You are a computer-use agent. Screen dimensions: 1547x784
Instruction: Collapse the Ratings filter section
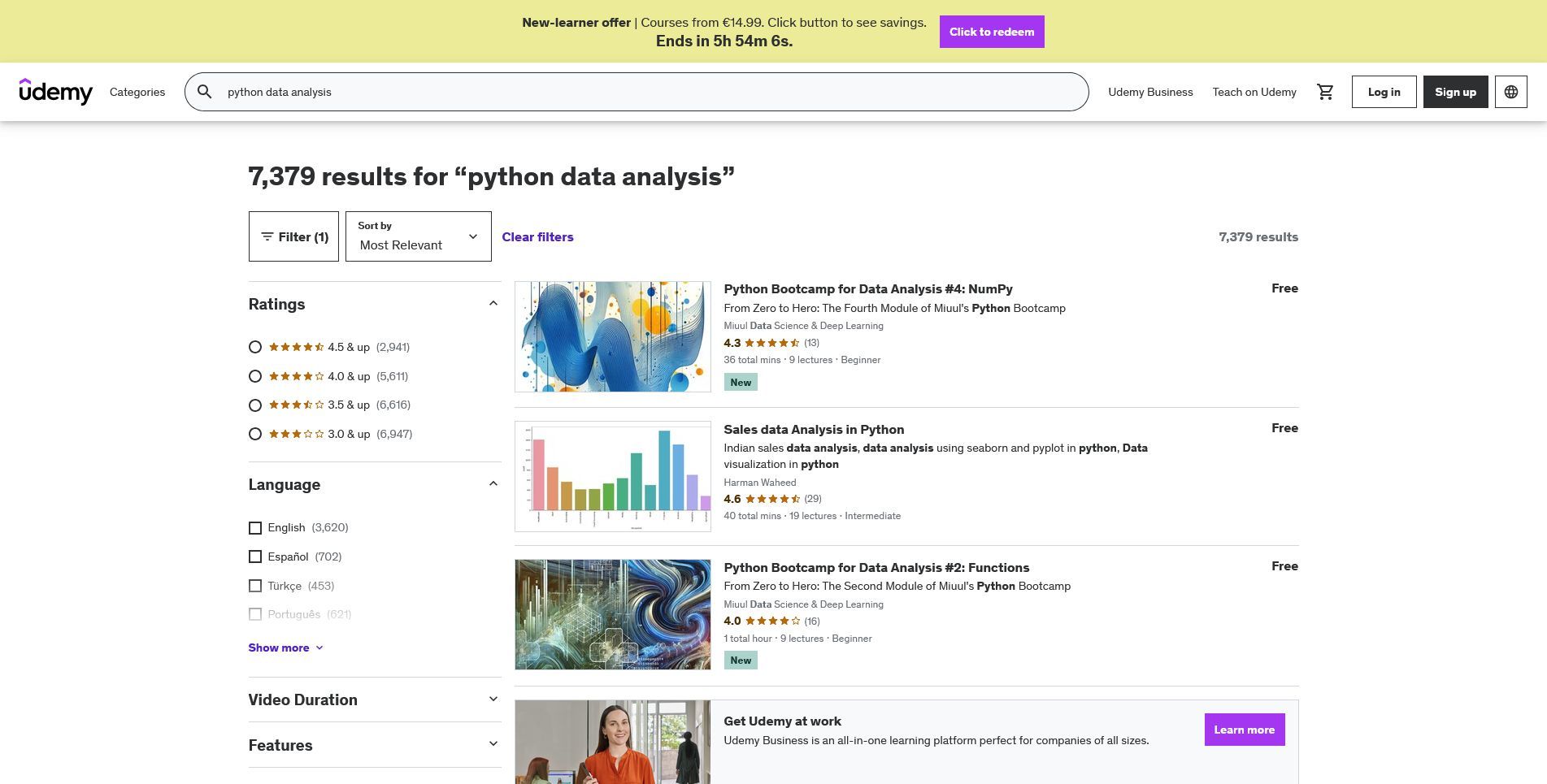pyautogui.click(x=493, y=304)
